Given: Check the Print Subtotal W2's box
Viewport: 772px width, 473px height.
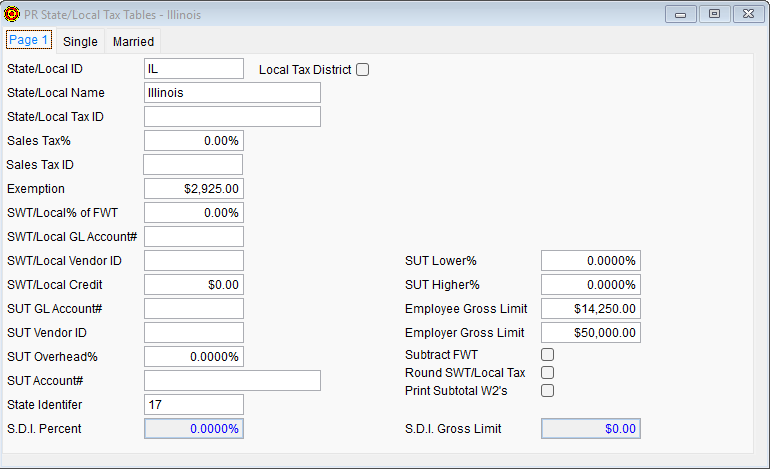Looking at the screenshot, I should (x=547, y=391).
